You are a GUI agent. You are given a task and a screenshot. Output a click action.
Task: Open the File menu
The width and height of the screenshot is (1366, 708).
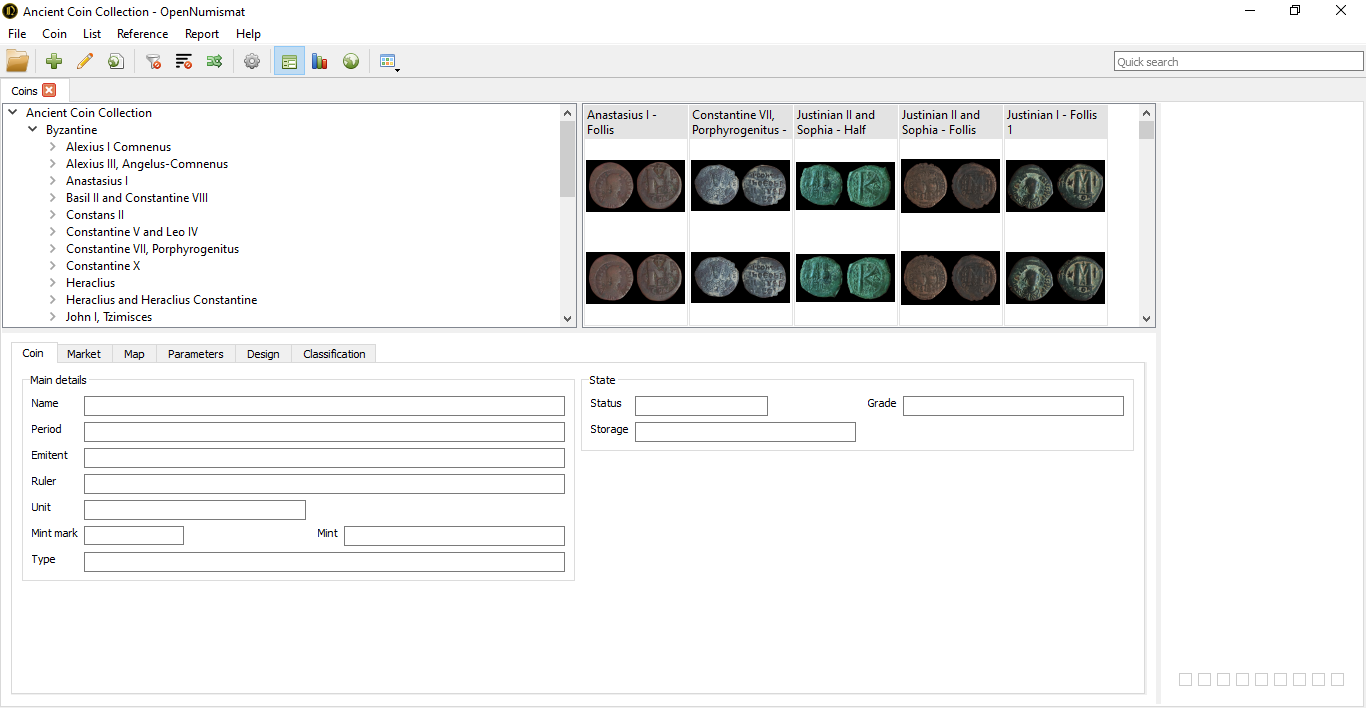(x=17, y=34)
